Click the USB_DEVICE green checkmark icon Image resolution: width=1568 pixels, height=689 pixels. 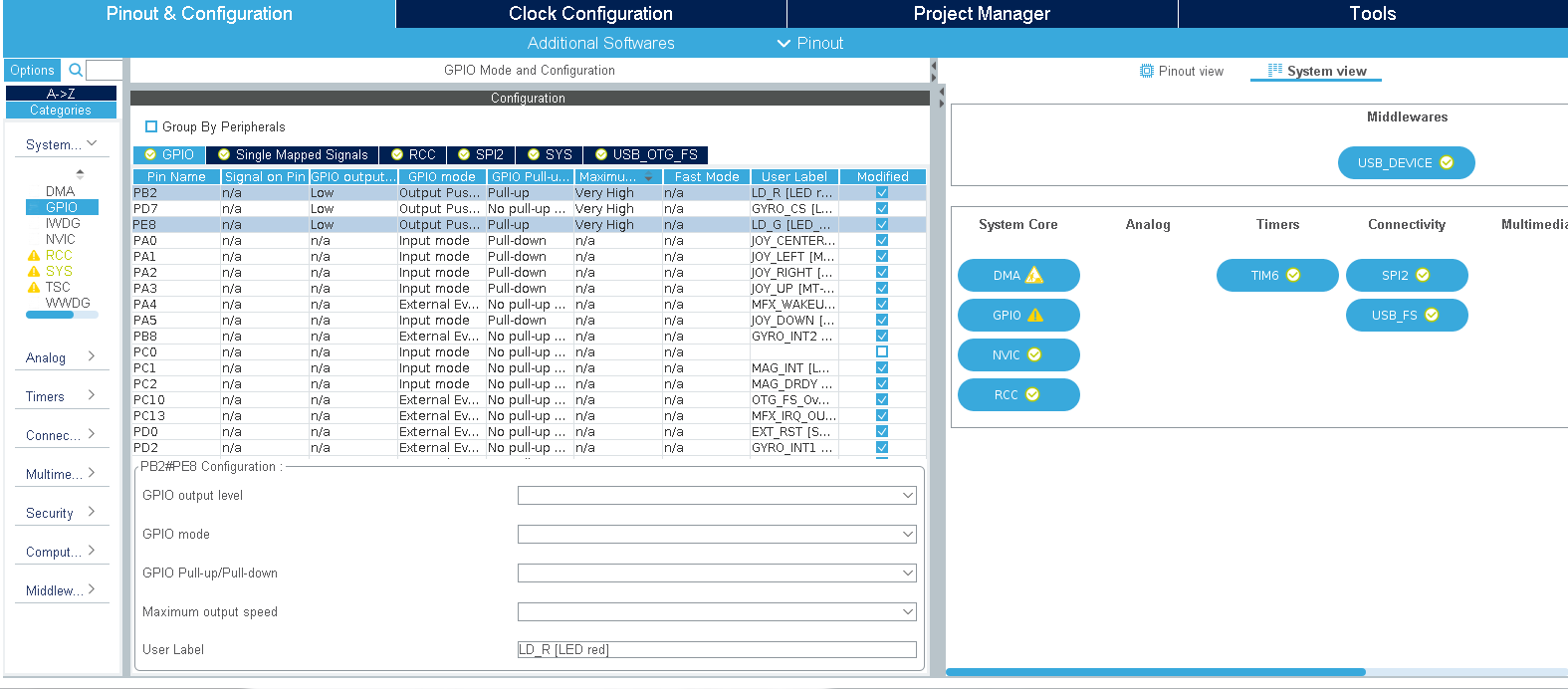click(1447, 162)
